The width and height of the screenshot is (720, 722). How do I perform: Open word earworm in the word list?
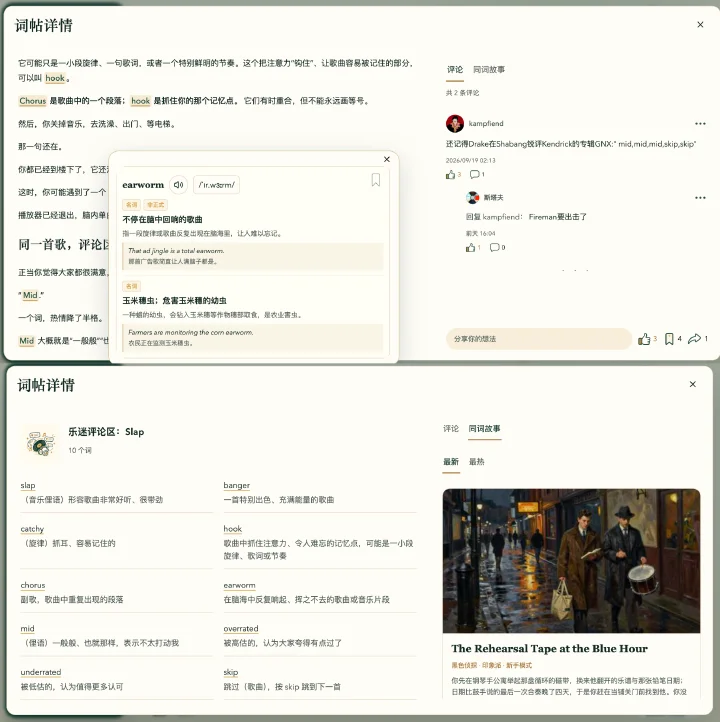click(x=239, y=585)
